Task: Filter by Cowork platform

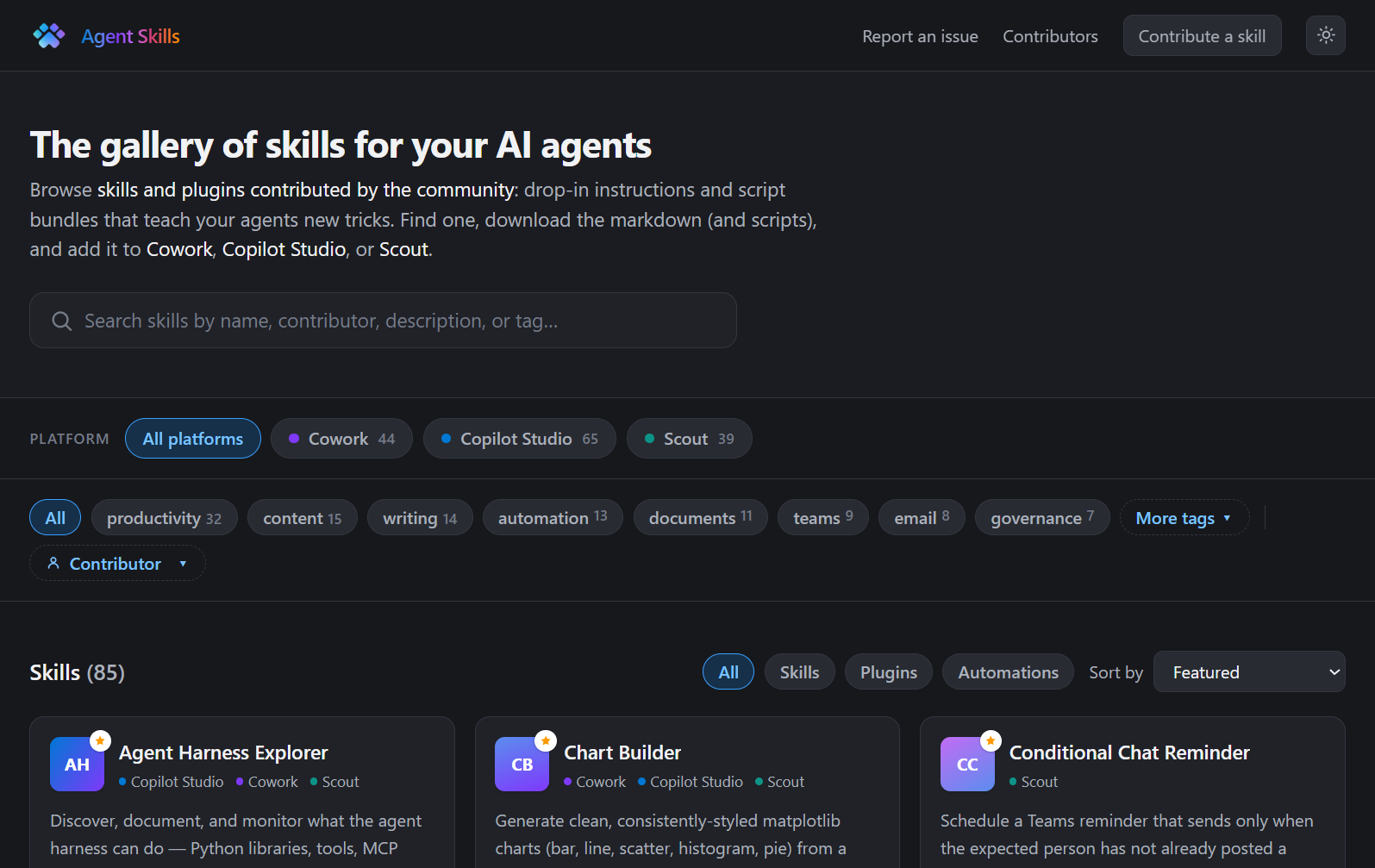Action: coord(341,439)
